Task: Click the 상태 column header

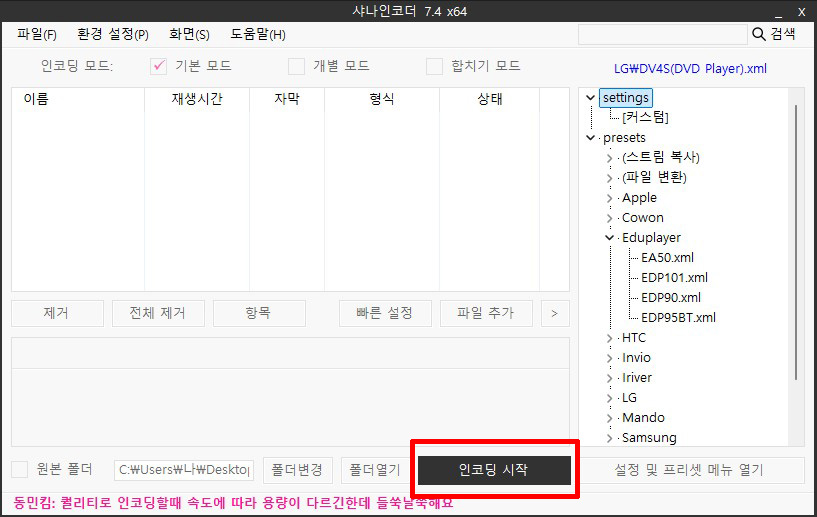Action: click(x=490, y=99)
